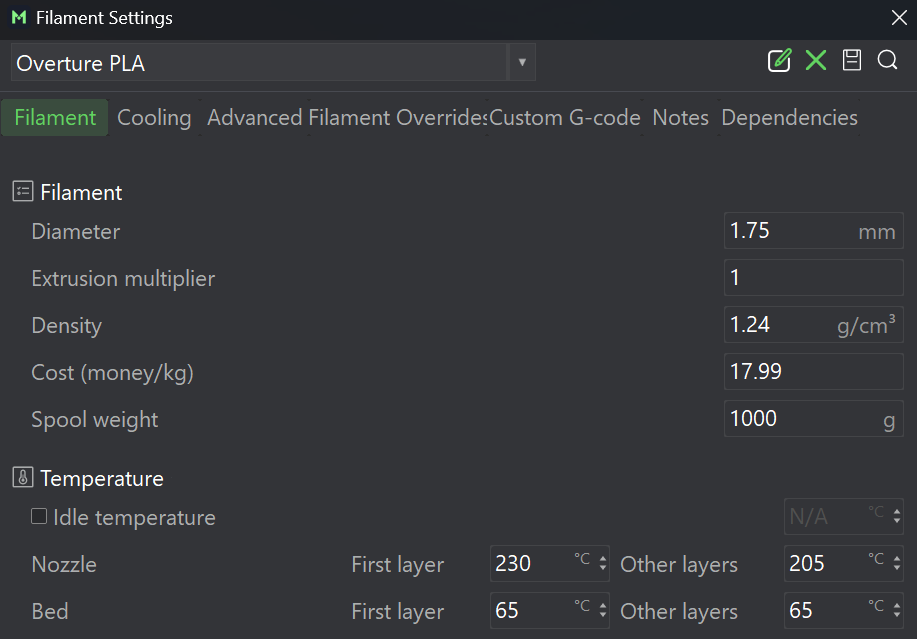Screen dimensions: 917x639
Task: Click the Filament section header icon
Action: 23,191
